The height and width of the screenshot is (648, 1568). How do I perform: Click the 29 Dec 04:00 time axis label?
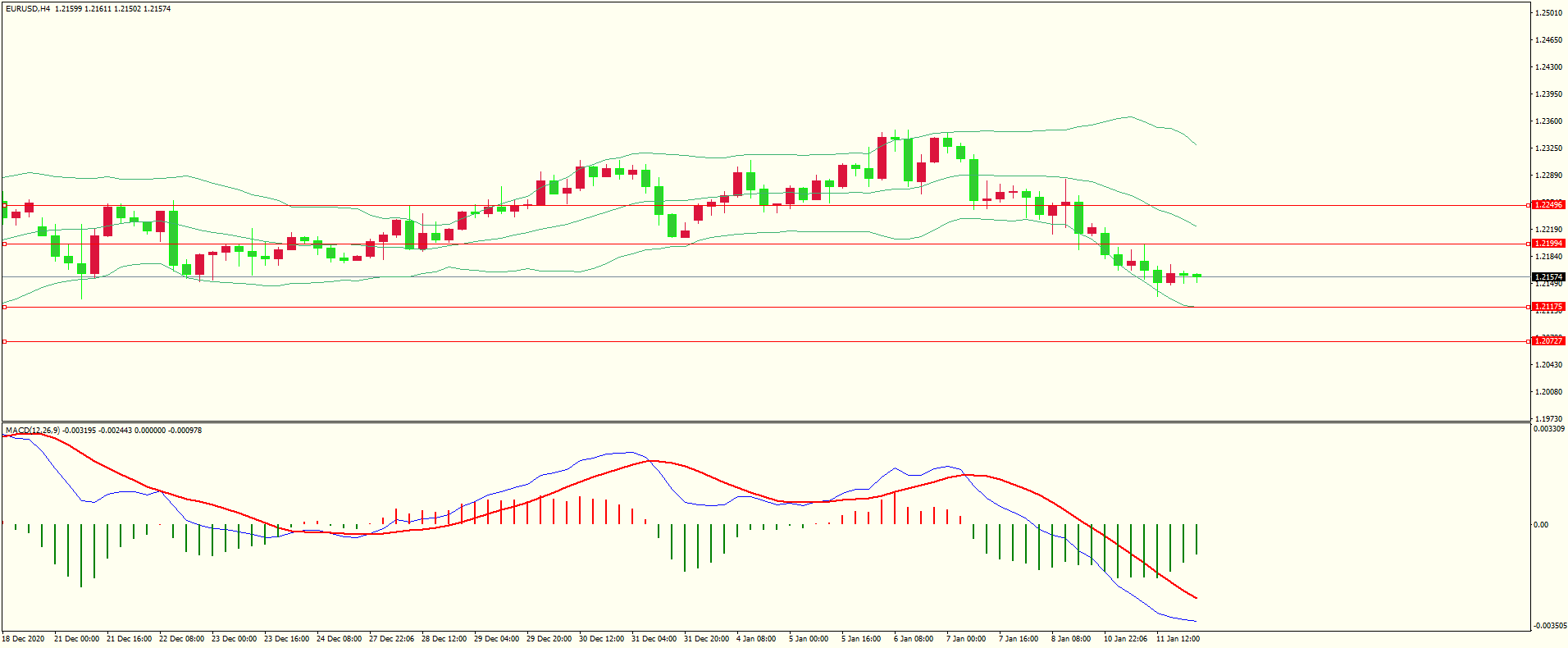(x=496, y=639)
